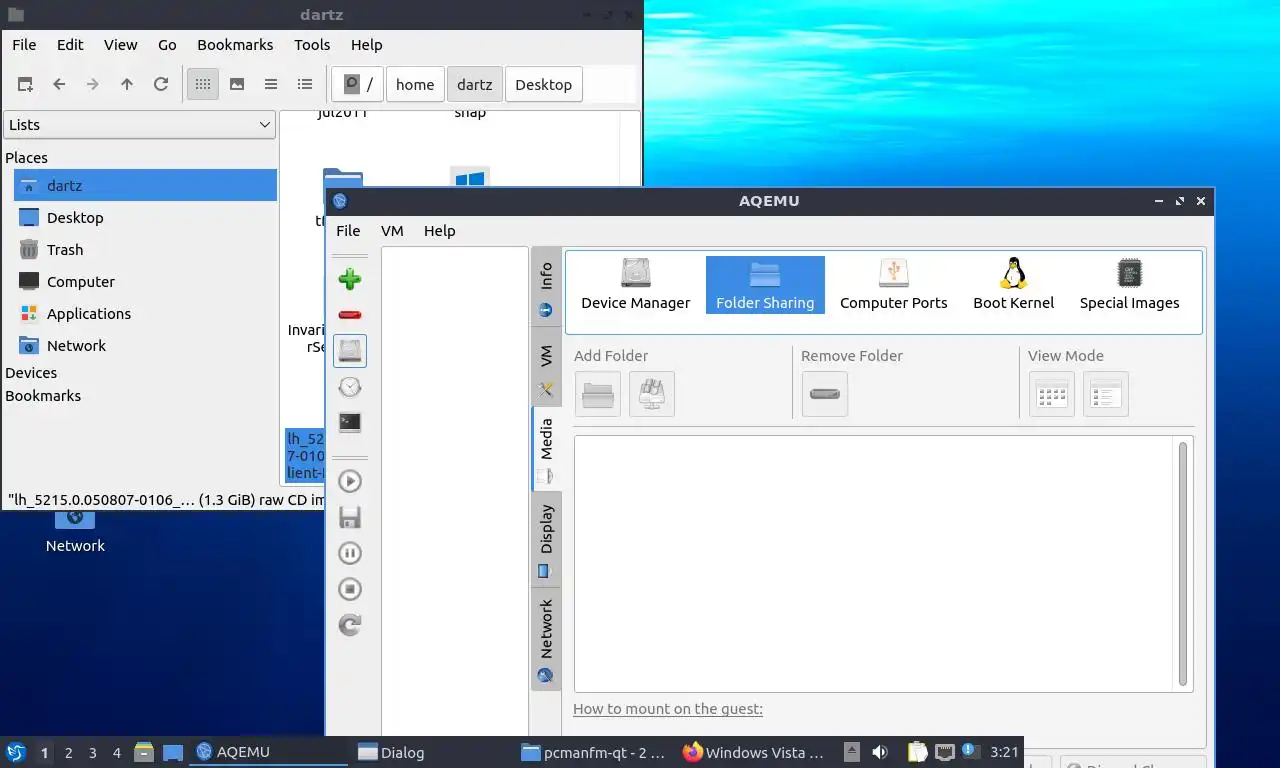The width and height of the screenshot is (1280, 768).
Task: Go back in file manager
Action: (59, 84)
